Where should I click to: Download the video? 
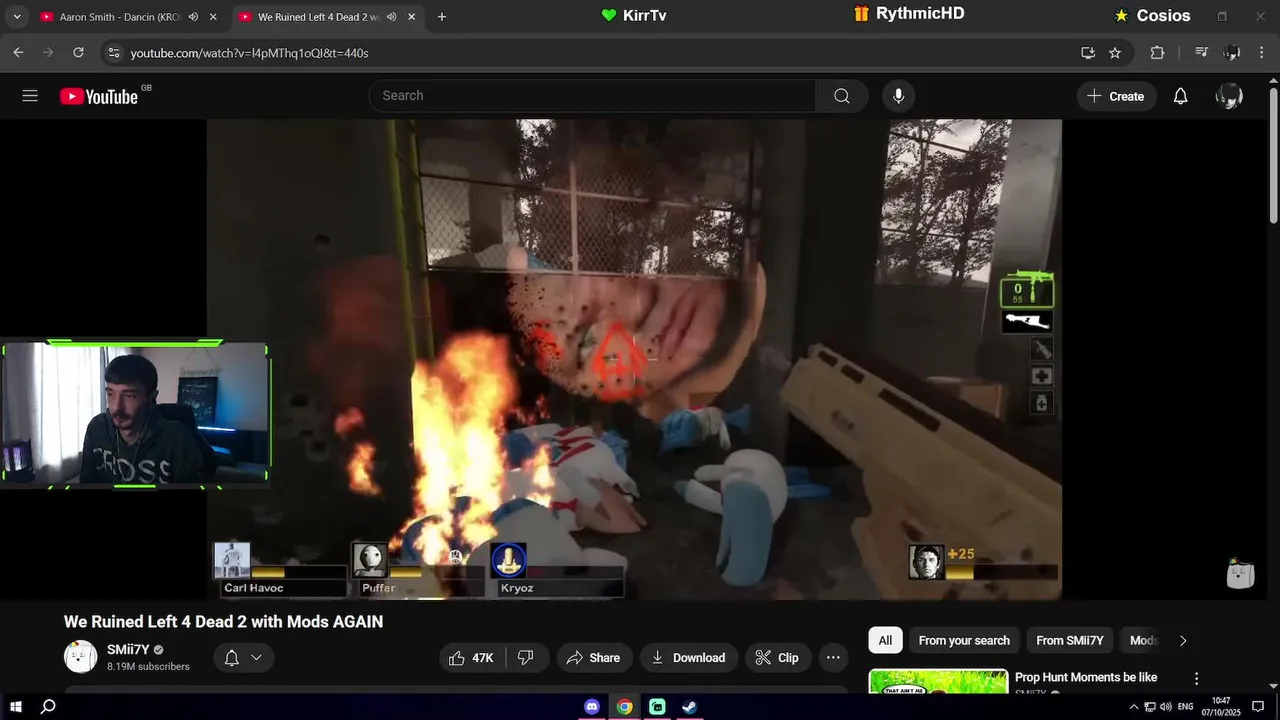688,658
